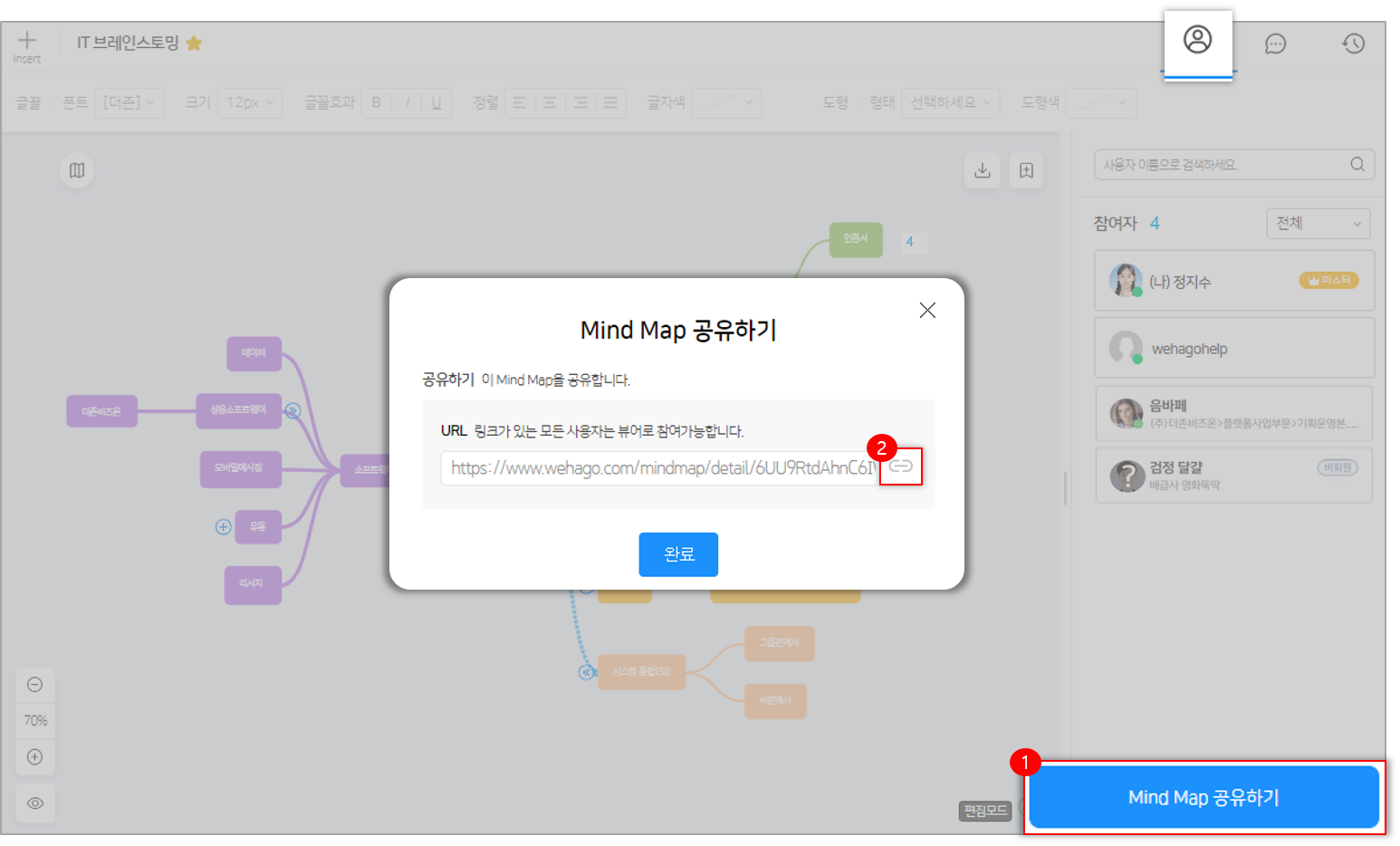Click the 완료 button in dialog
Image resolution: width=1400 pixels, height=846 pixels.
coord(678,554)
